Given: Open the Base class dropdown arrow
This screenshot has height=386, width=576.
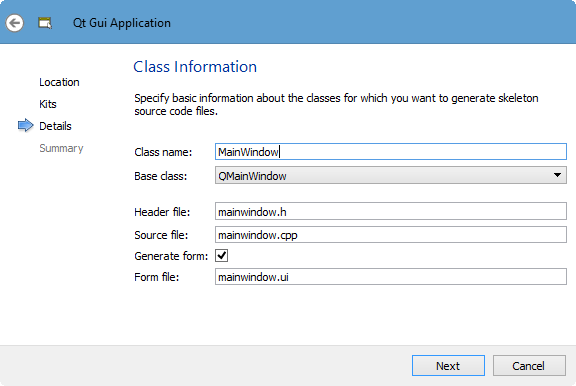Looking at the screenshot, I should click(557, 175).
